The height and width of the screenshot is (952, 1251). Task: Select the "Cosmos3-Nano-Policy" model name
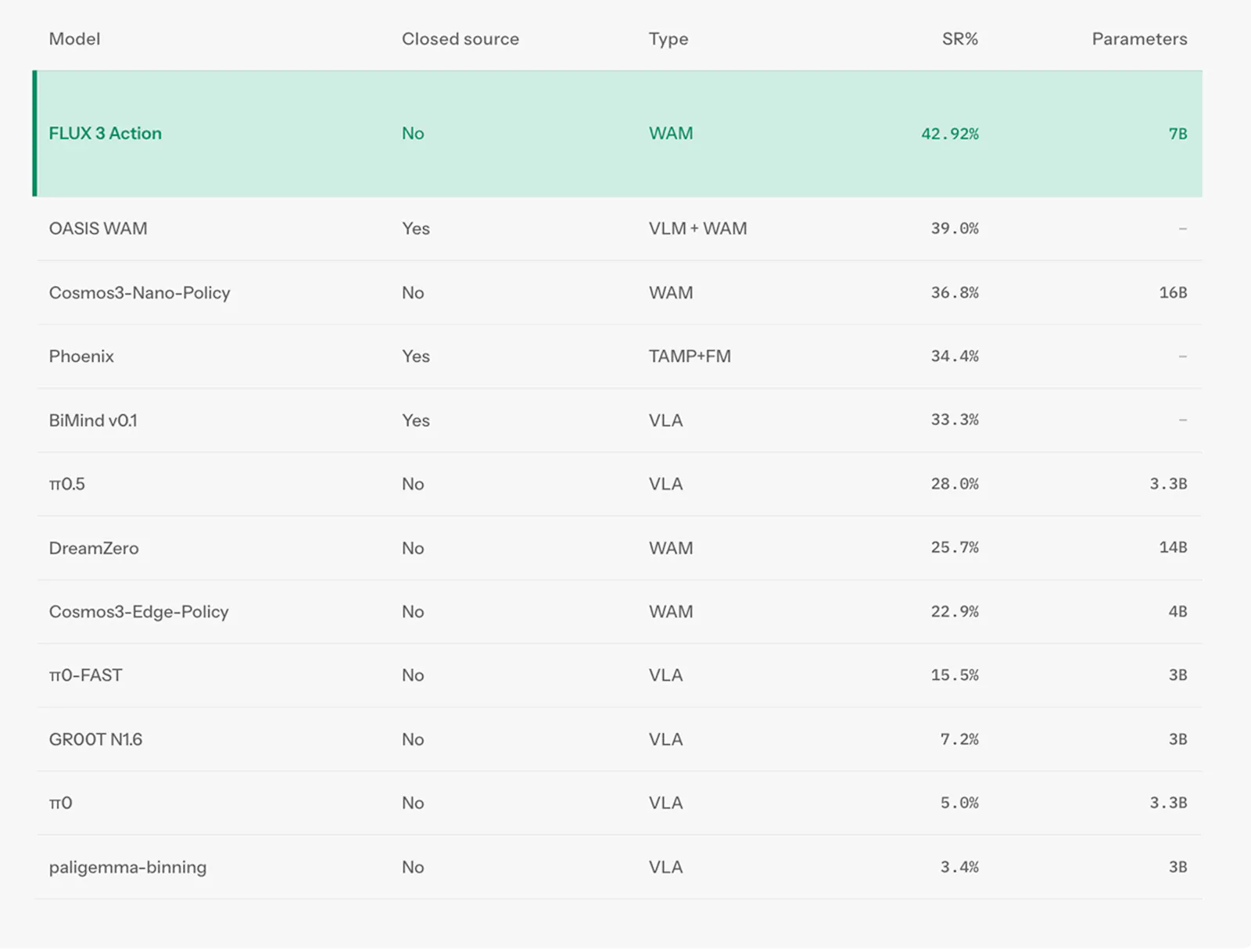140,293
